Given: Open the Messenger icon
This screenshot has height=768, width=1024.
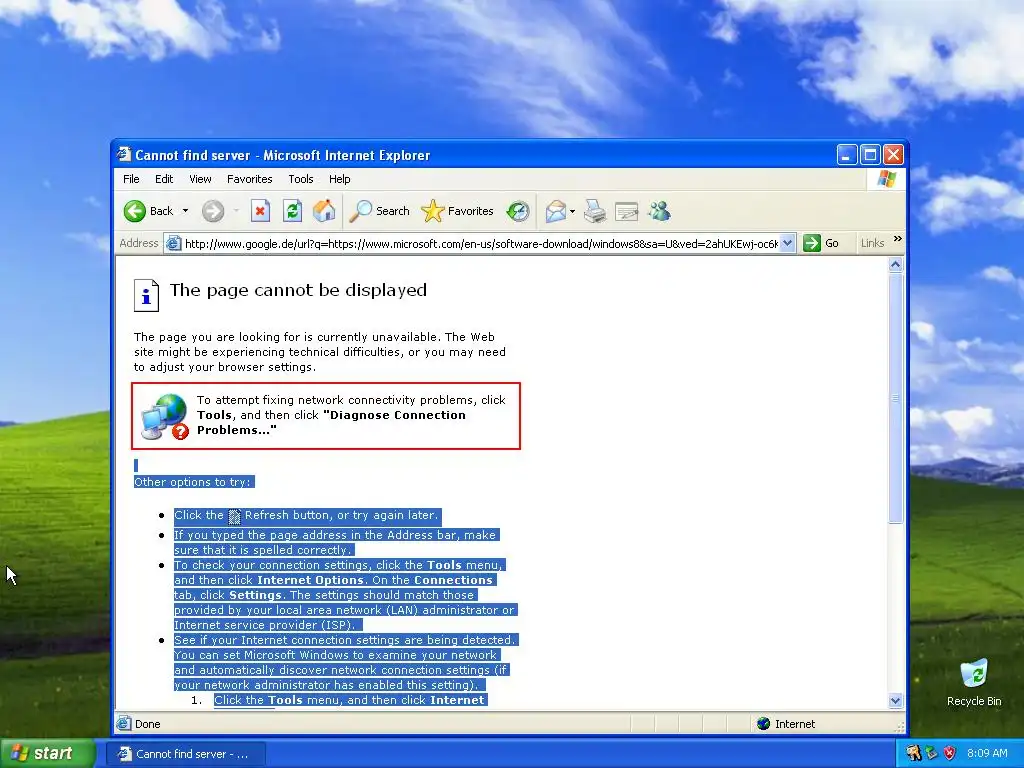Looking at the screenshot, I should [x=660, y=211].
